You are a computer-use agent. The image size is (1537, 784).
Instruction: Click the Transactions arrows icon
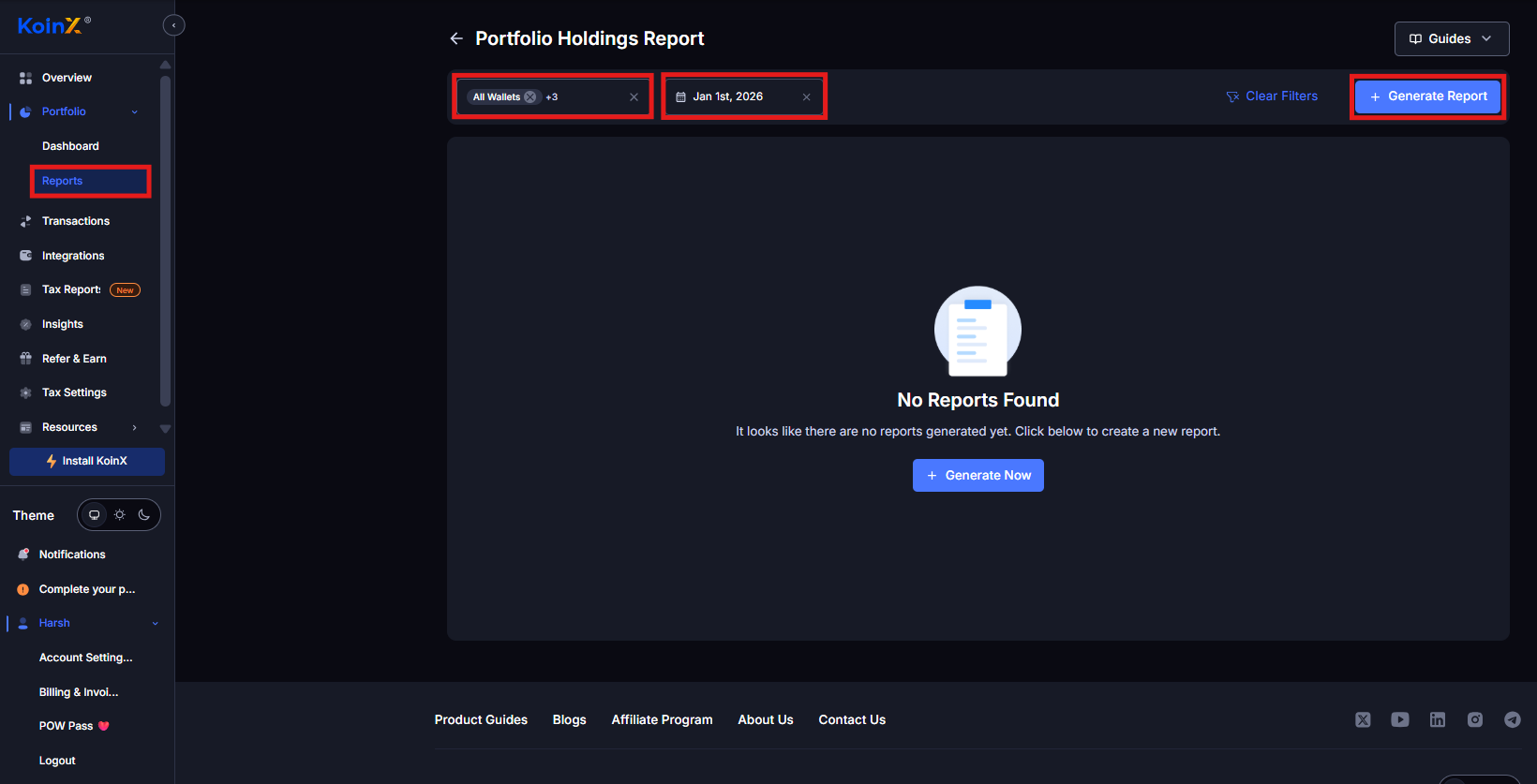coord(25,221)
